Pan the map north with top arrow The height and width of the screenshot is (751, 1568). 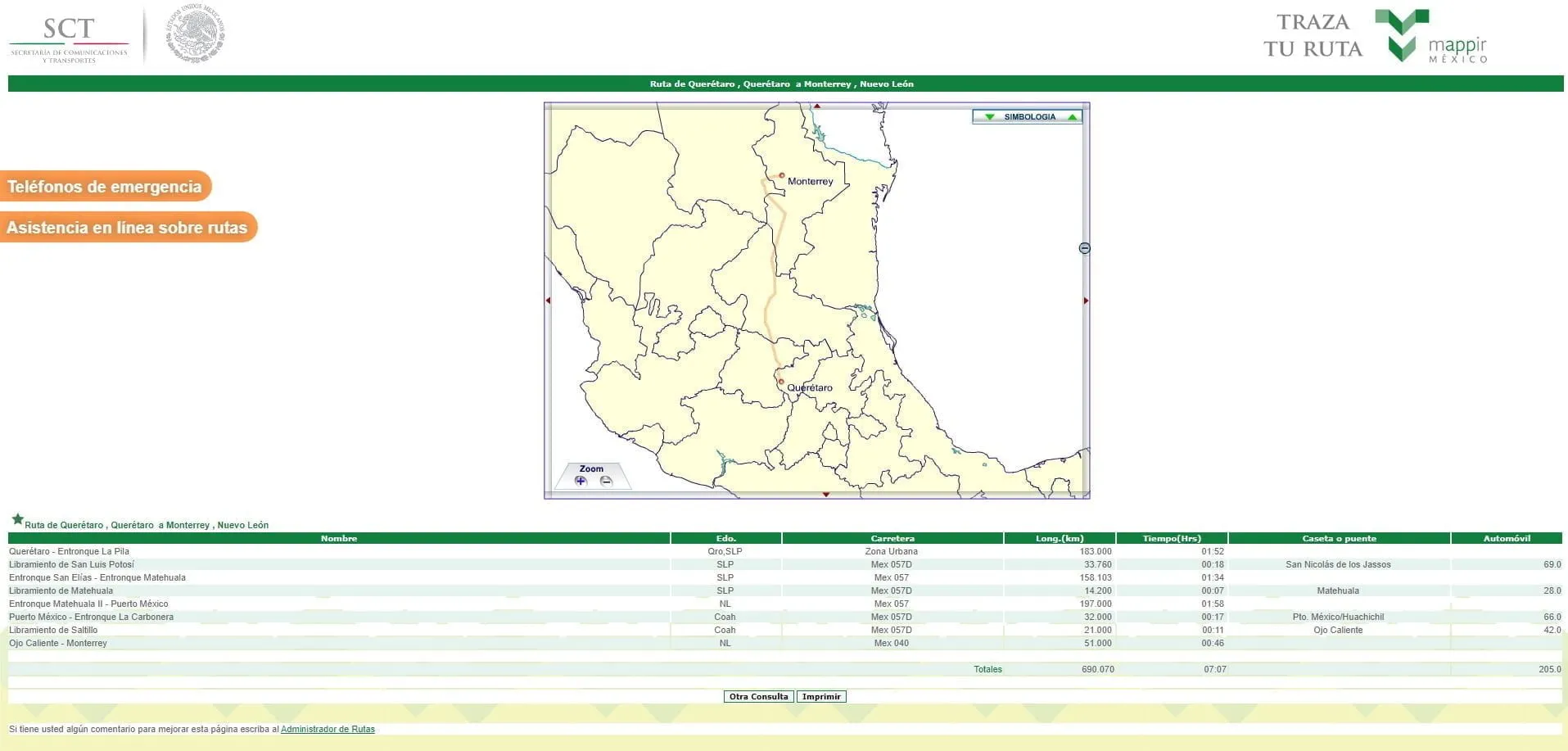pyautogui.click(x=816, y=106)
